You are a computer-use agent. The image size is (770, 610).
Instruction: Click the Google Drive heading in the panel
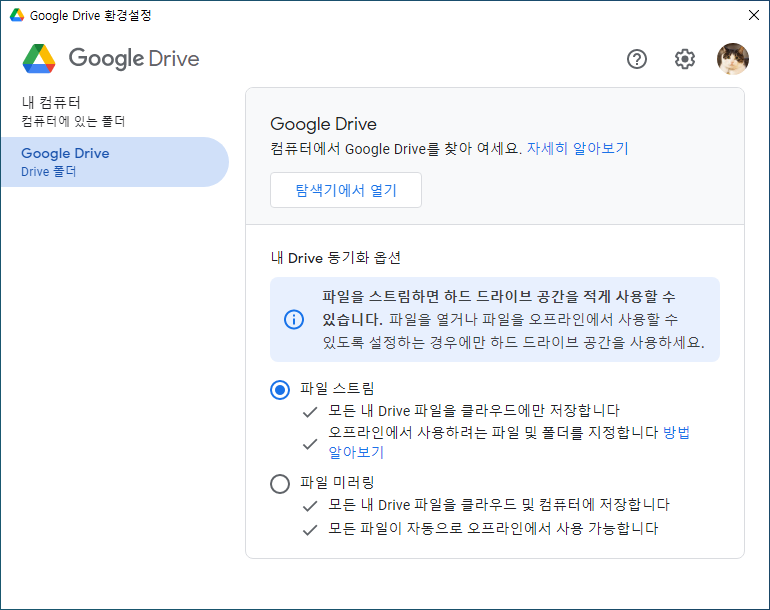pyautogui.click(x=323, y=124)
